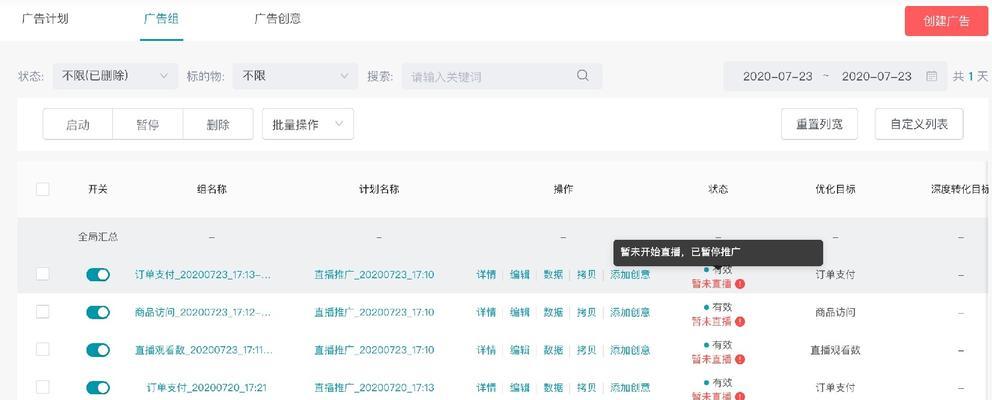The height and width of the screenshot is (400, 992).
Task: Click the keyword search input field
Action: coord(502,77)
